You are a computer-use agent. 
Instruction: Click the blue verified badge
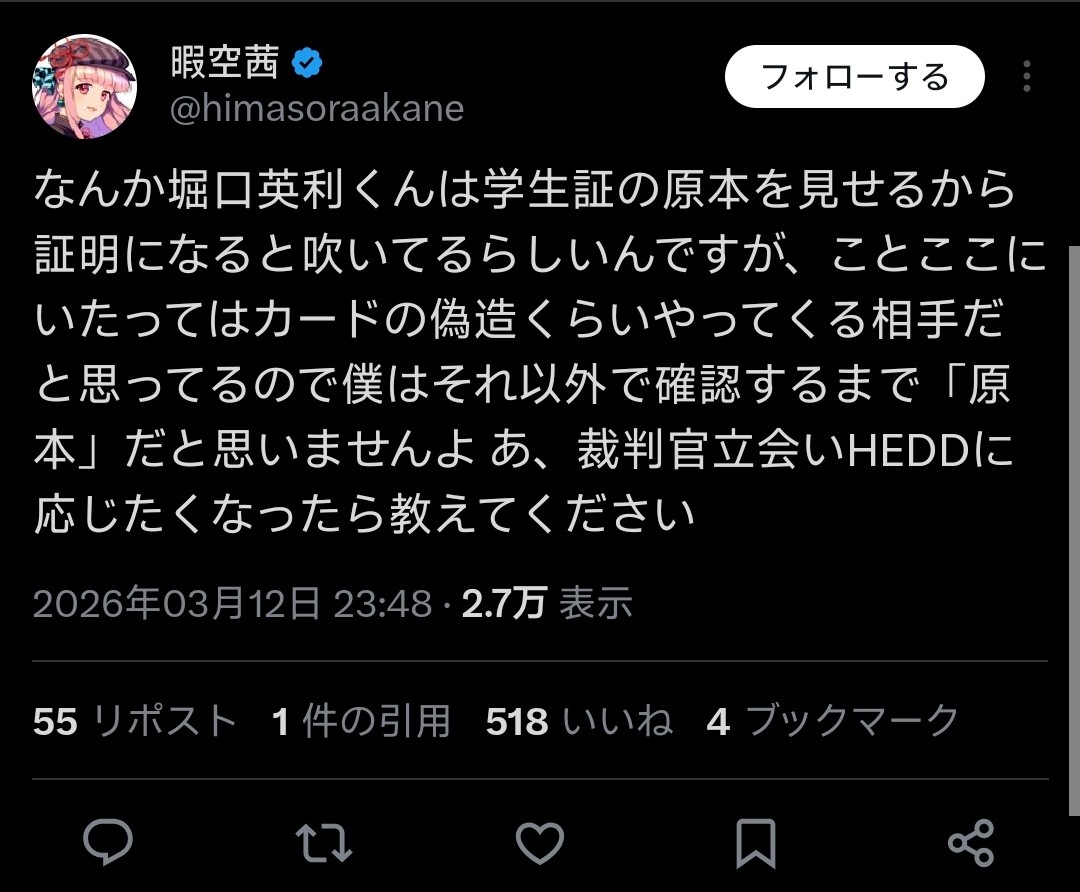tap(306, 65)
